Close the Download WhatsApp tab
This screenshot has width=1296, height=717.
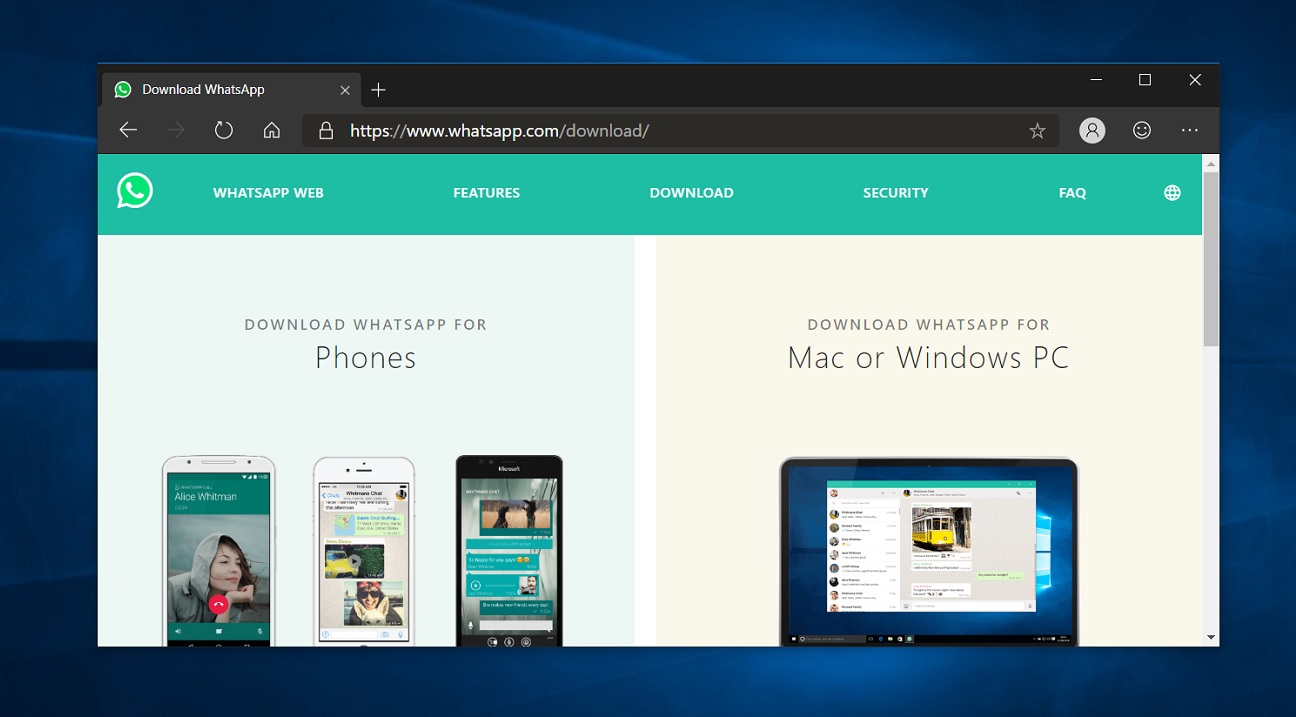(x=345, y=90)
